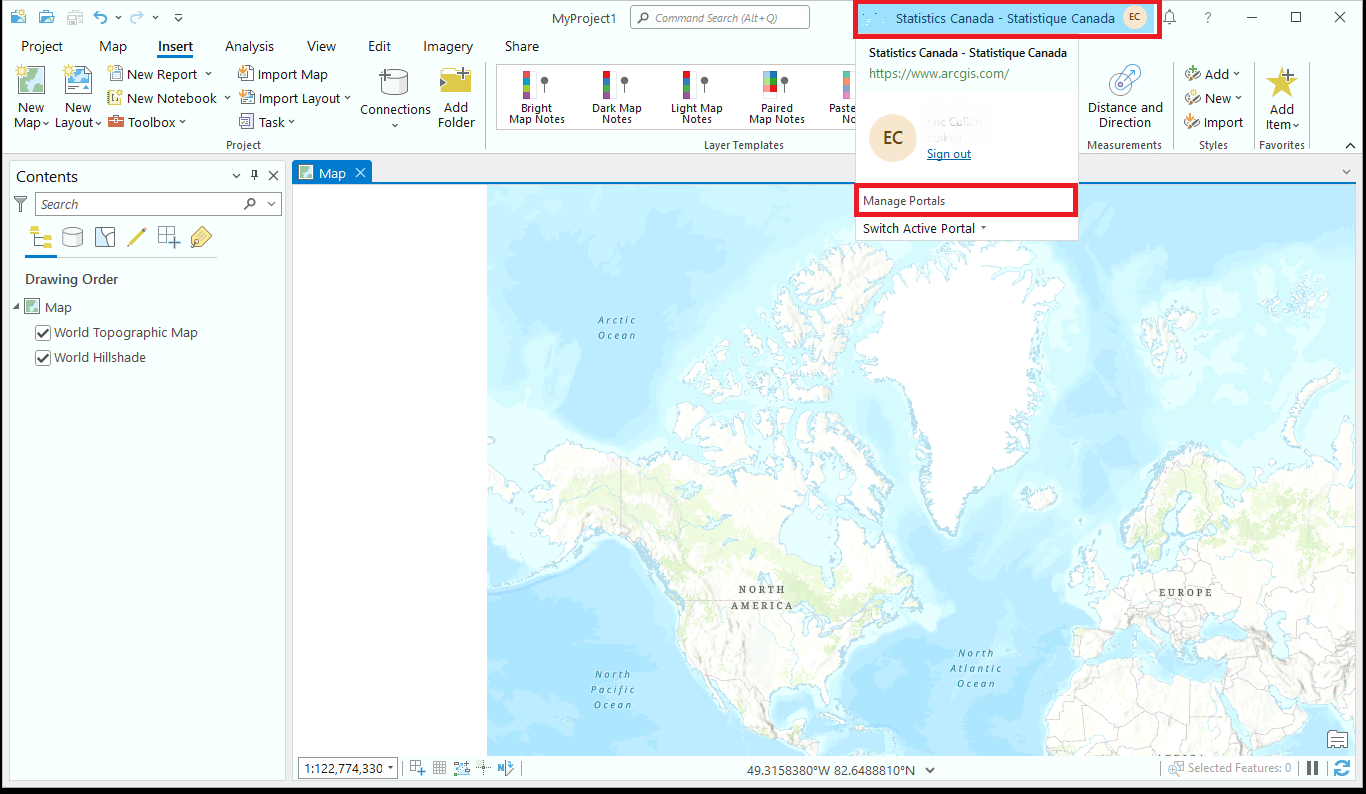Image resolution: width=1366 pixels, height=794 pixels.
Task: Open the view tabs dropdown chevron at right
Action: pos(1346,172)
